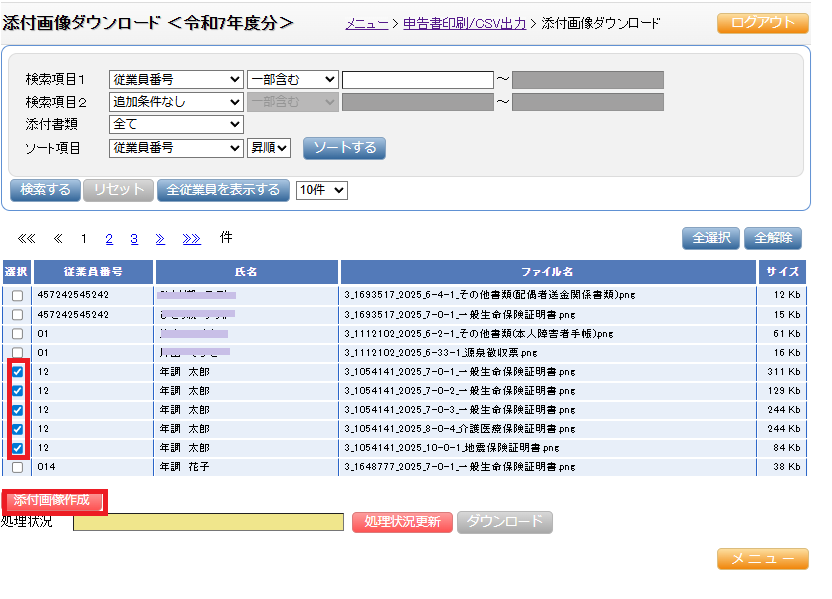Click the 全選択 button

click(710, 238)
